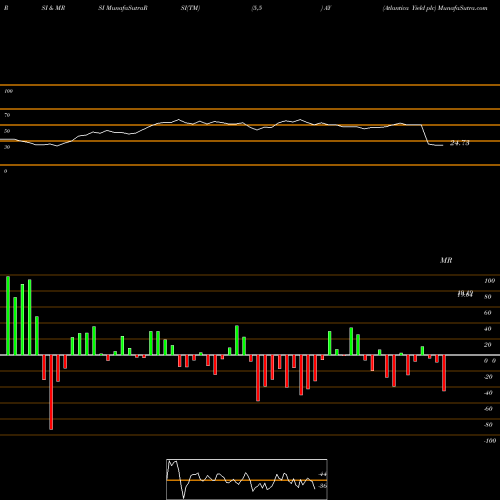Click the '-80' label on MR axis
Screen dimensions: 500x500
[488, 425]
